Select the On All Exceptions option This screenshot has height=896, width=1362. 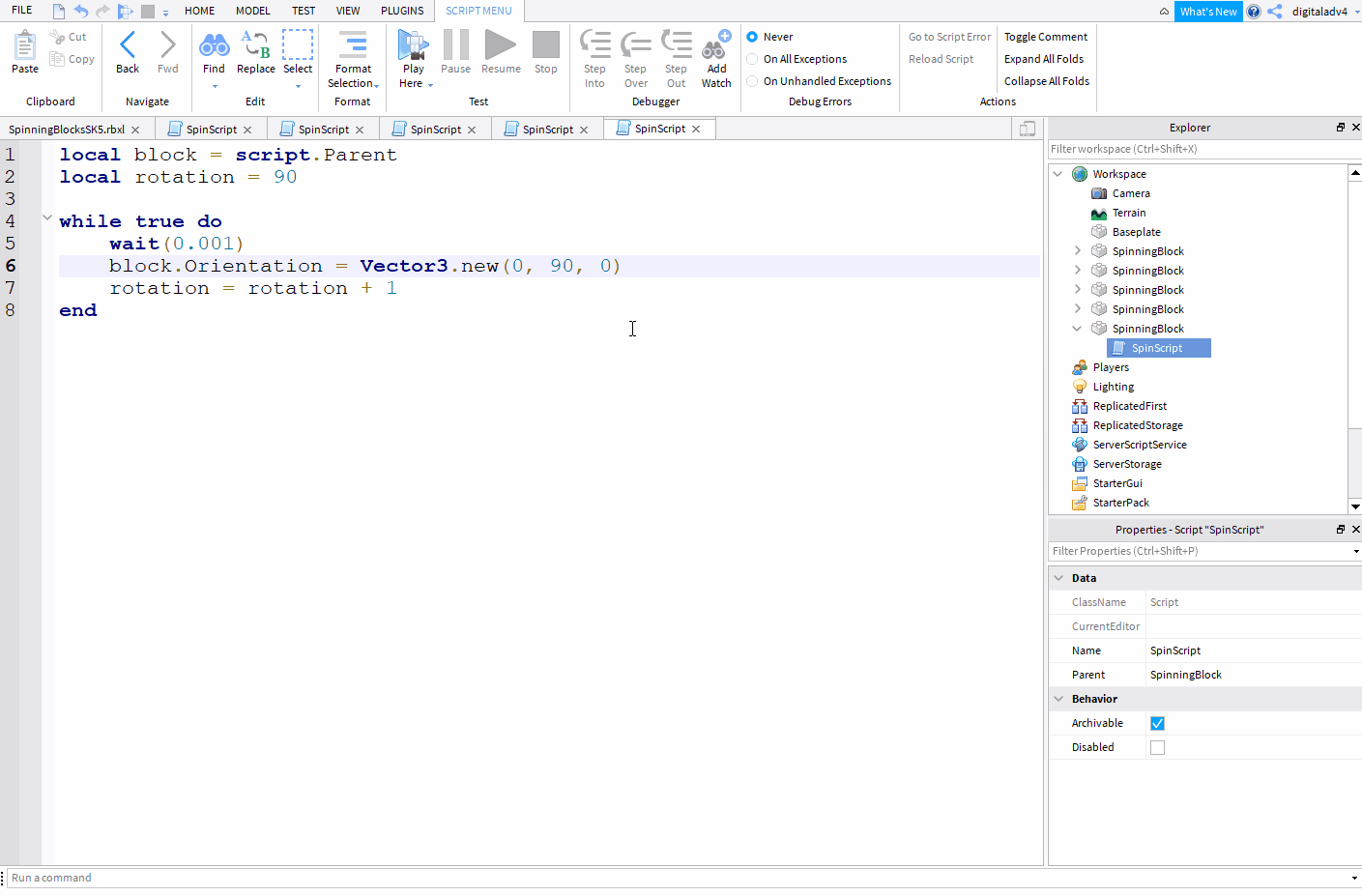[752, 59]
